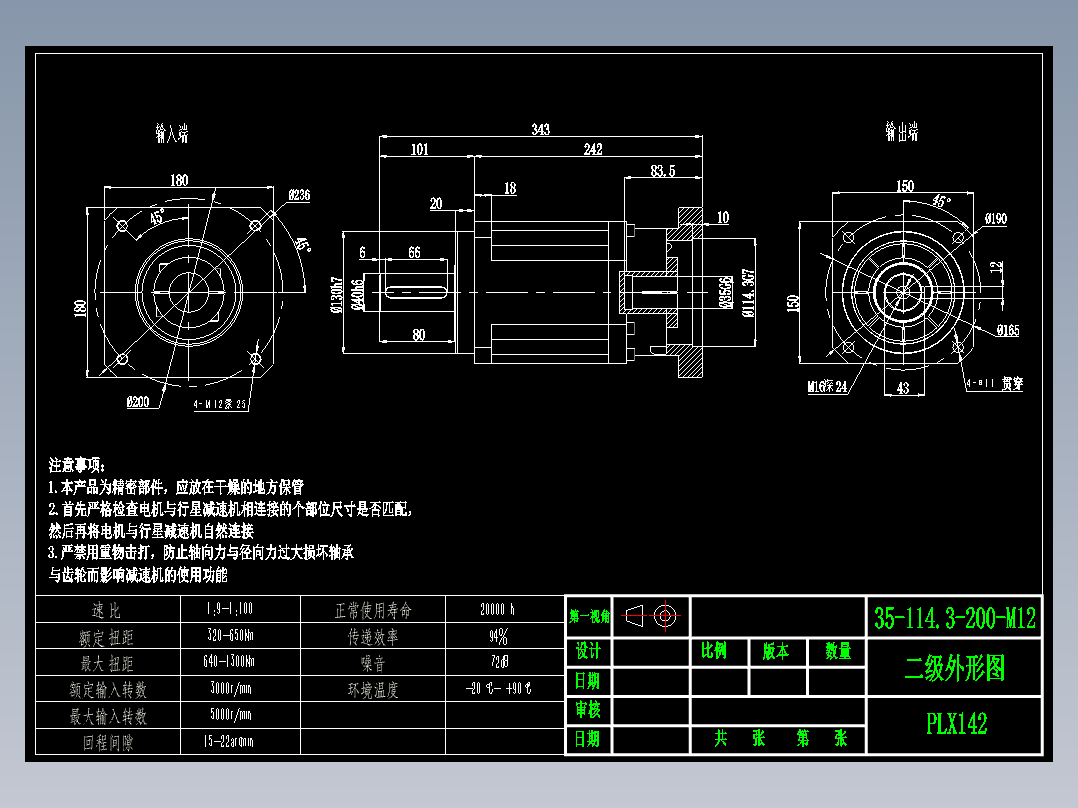1078x808 pixels.
Task: Select the 二级外形图 title text
Action: click(957, 667)
